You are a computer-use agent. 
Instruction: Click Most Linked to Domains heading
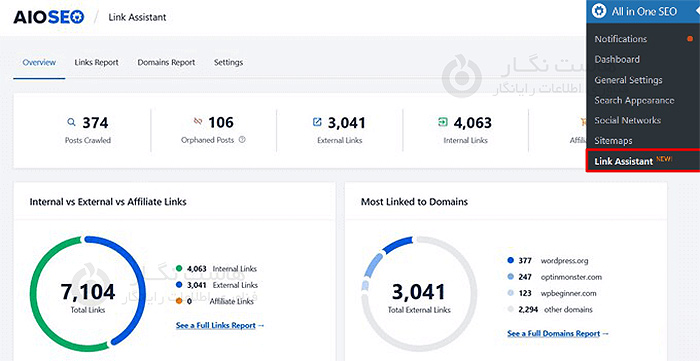coord(414,202)
